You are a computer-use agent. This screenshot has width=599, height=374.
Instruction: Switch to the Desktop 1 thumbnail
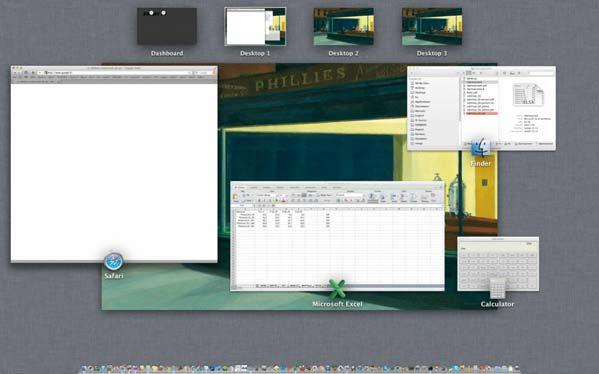[255, 26]
